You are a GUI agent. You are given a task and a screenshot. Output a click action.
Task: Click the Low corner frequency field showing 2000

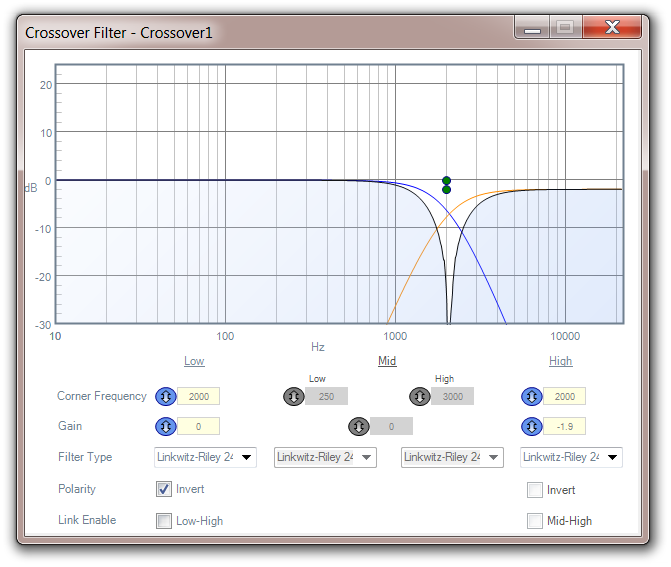coord(199,396)
